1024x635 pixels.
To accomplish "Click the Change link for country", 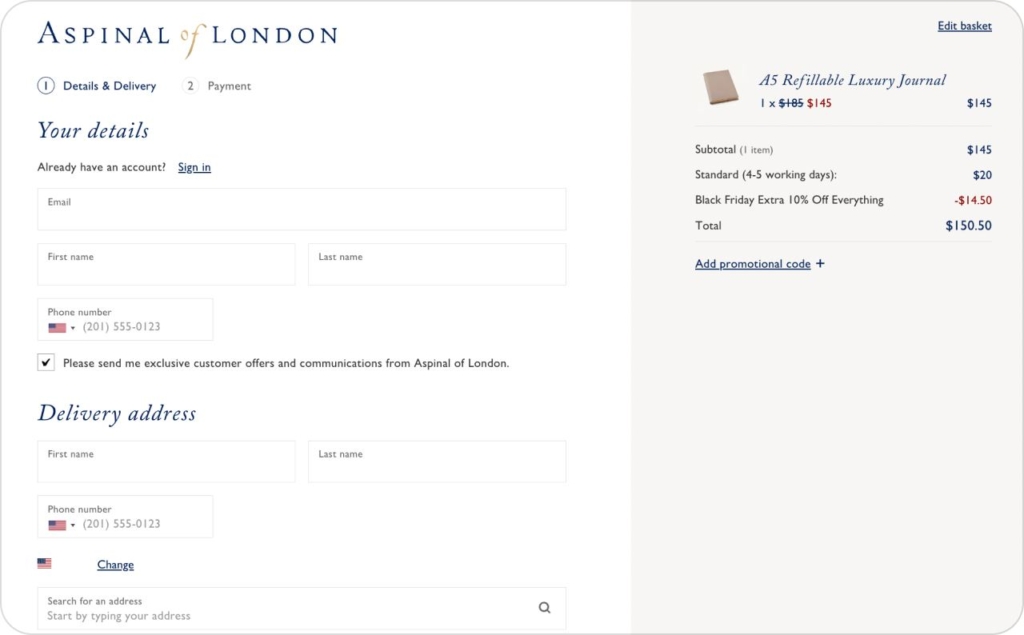I will tap(115, 564).
